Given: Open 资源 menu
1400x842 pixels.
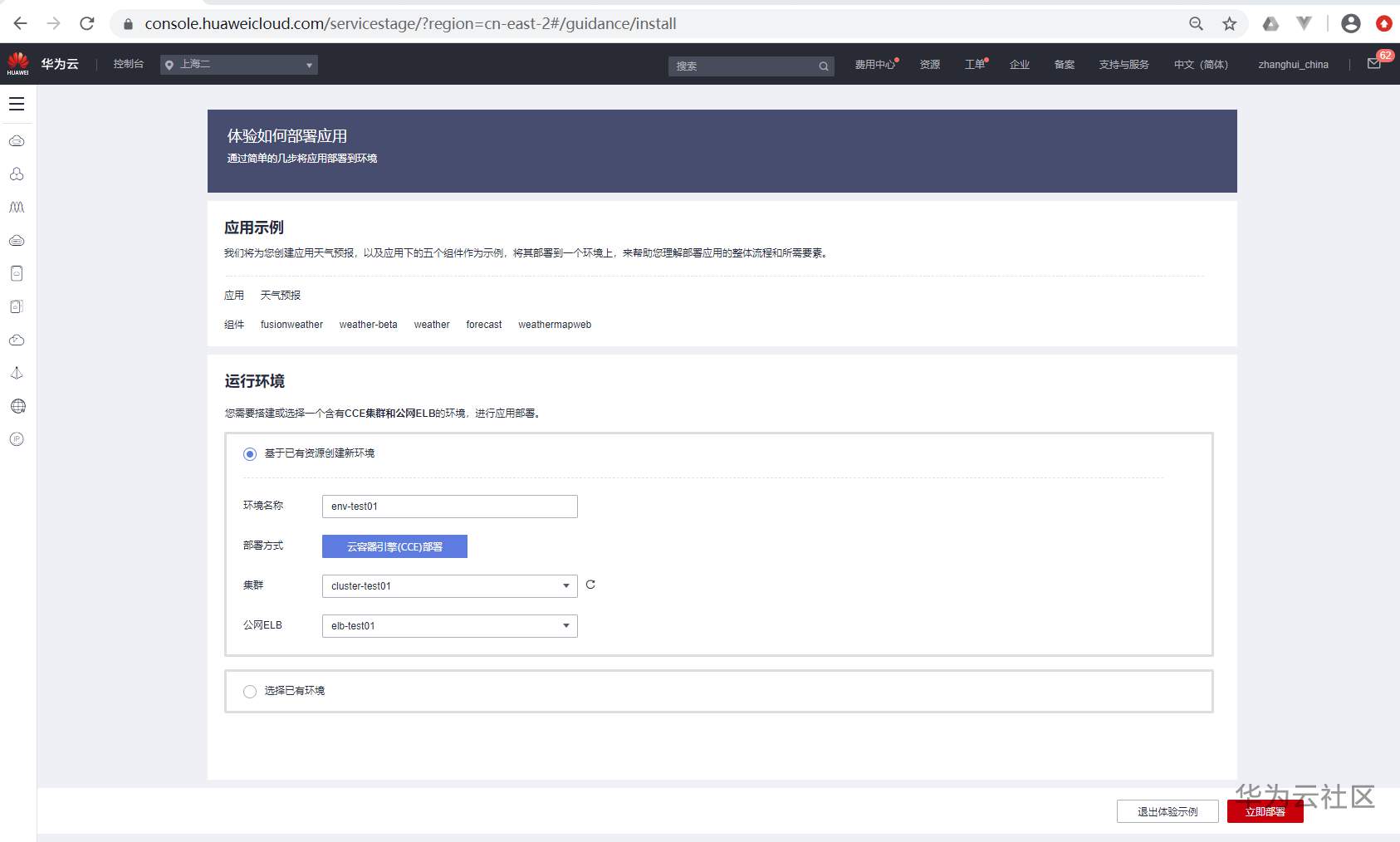Looking at the screenshot, I should click(x=930, y=65).
